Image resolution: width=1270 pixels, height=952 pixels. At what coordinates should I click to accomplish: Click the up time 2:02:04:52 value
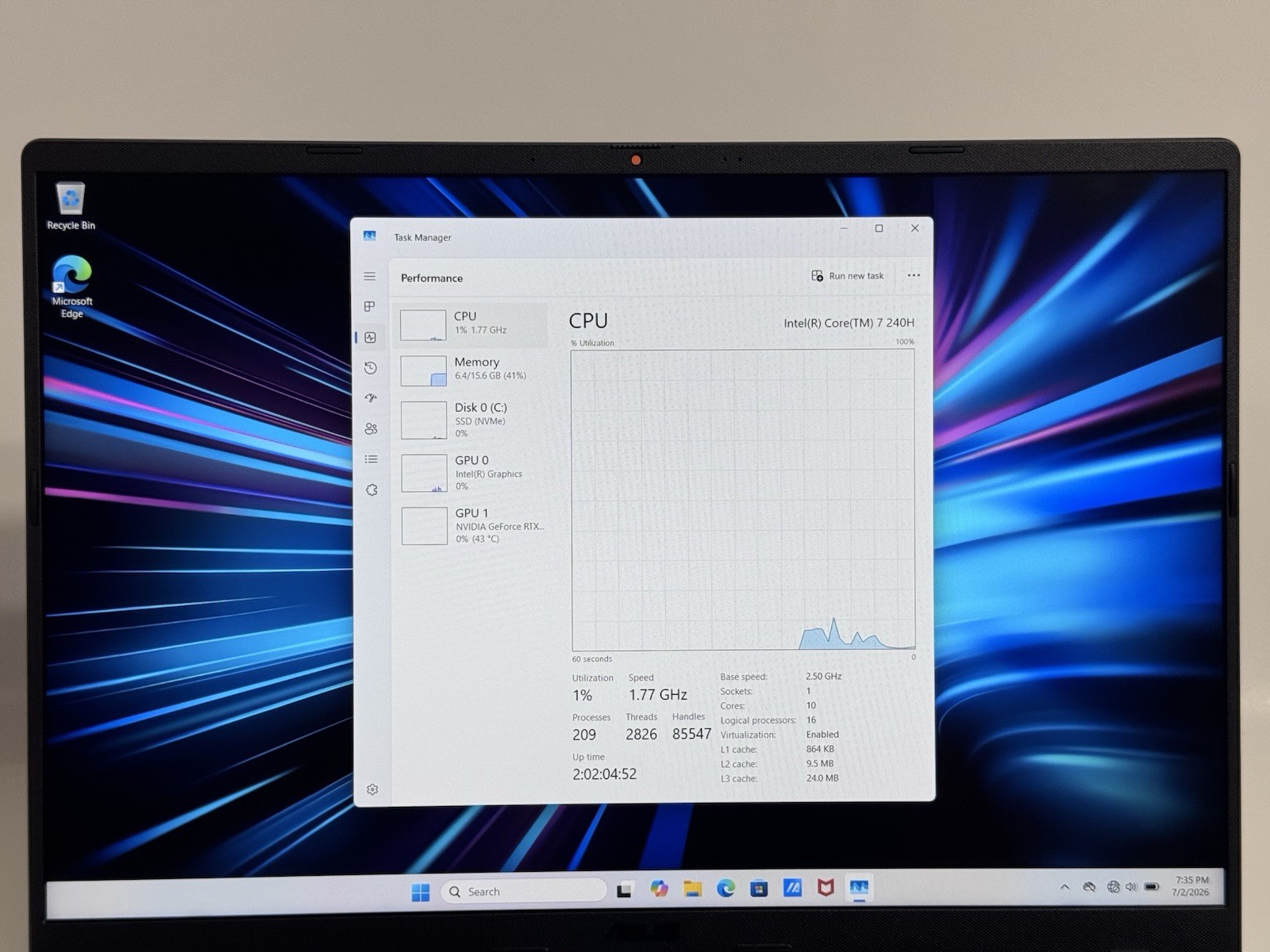[605, 774]
